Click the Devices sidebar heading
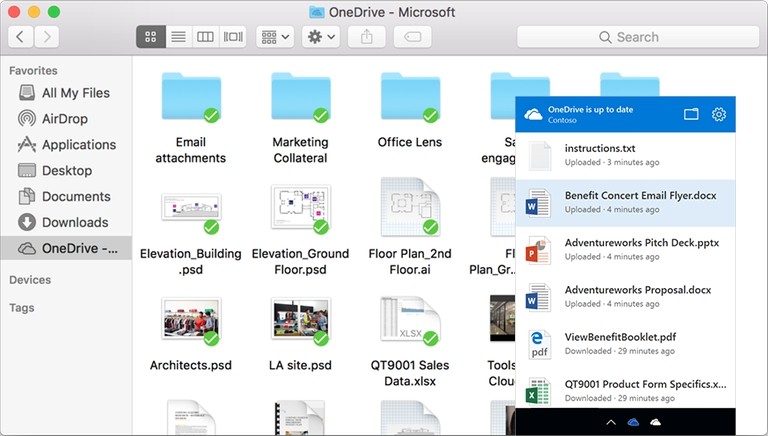 [30, 280]
